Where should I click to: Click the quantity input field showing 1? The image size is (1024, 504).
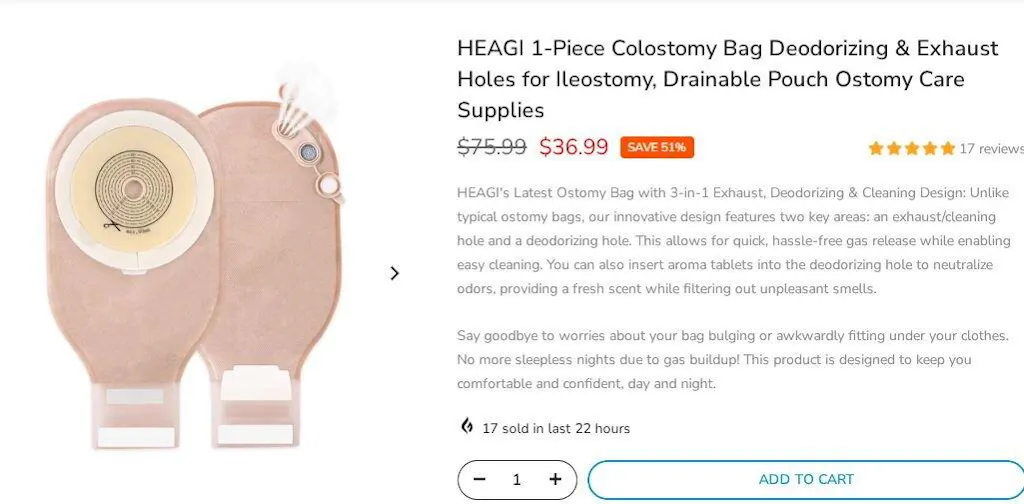(517, 480)
